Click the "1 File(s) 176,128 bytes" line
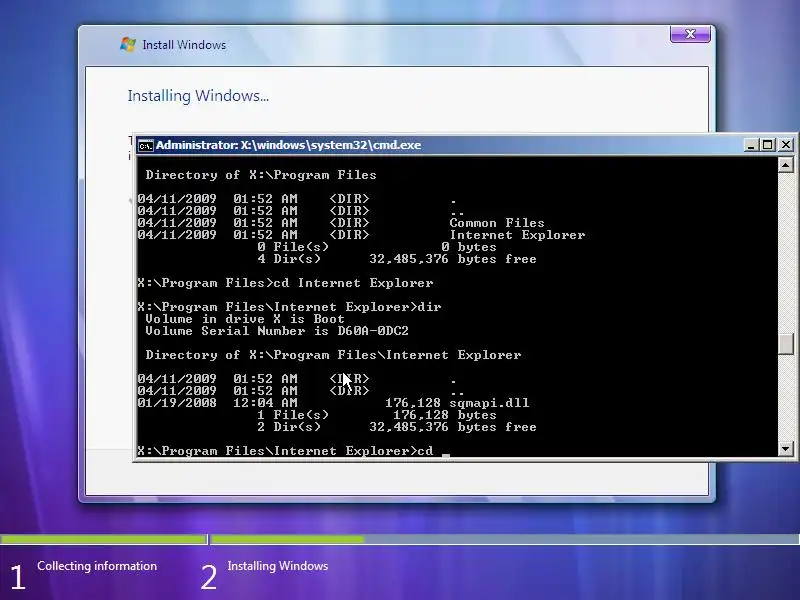 coord(377,415)
